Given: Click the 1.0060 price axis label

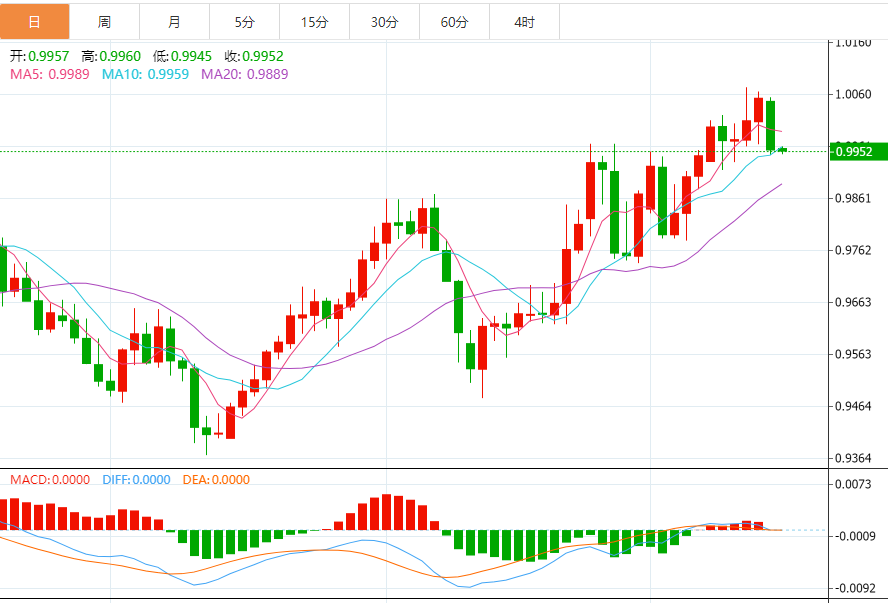Looking at the screenshot, I should point(853,94).
